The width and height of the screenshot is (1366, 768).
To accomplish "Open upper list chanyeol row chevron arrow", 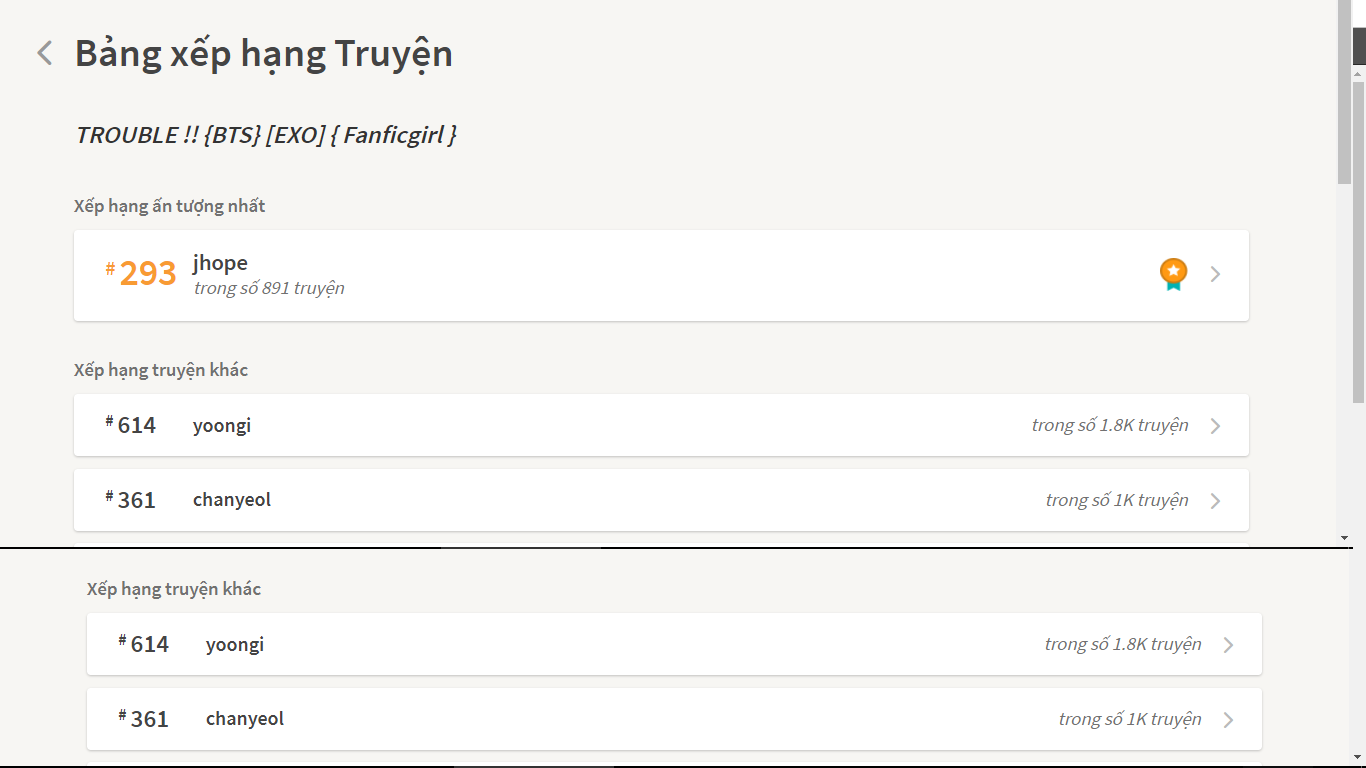I will pyautogui.click(x=1215, y=501).
